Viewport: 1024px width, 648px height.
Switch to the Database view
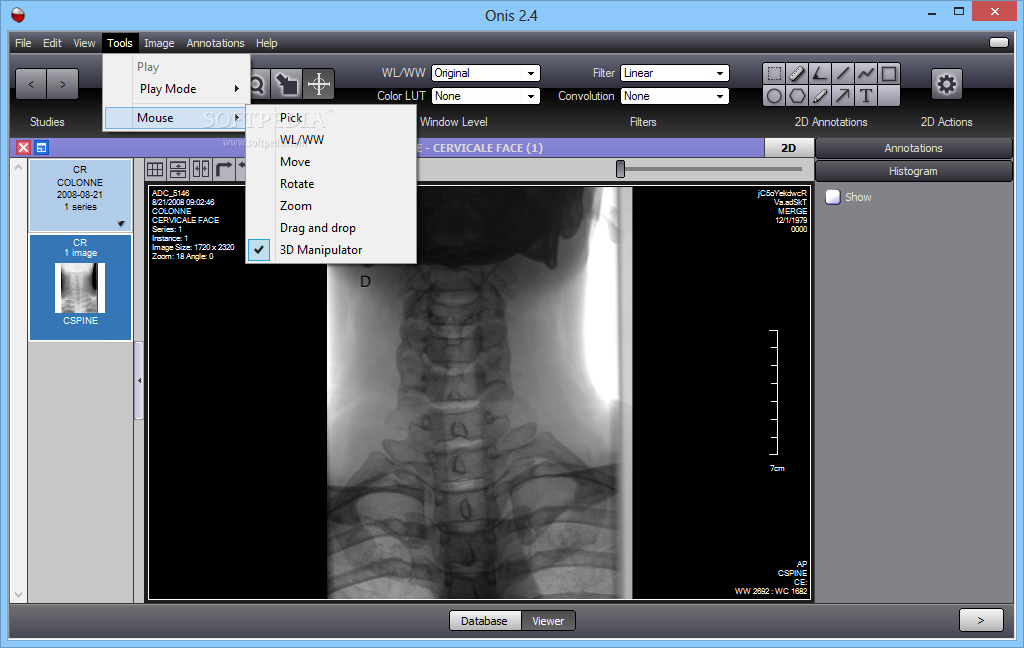[485, 621]
